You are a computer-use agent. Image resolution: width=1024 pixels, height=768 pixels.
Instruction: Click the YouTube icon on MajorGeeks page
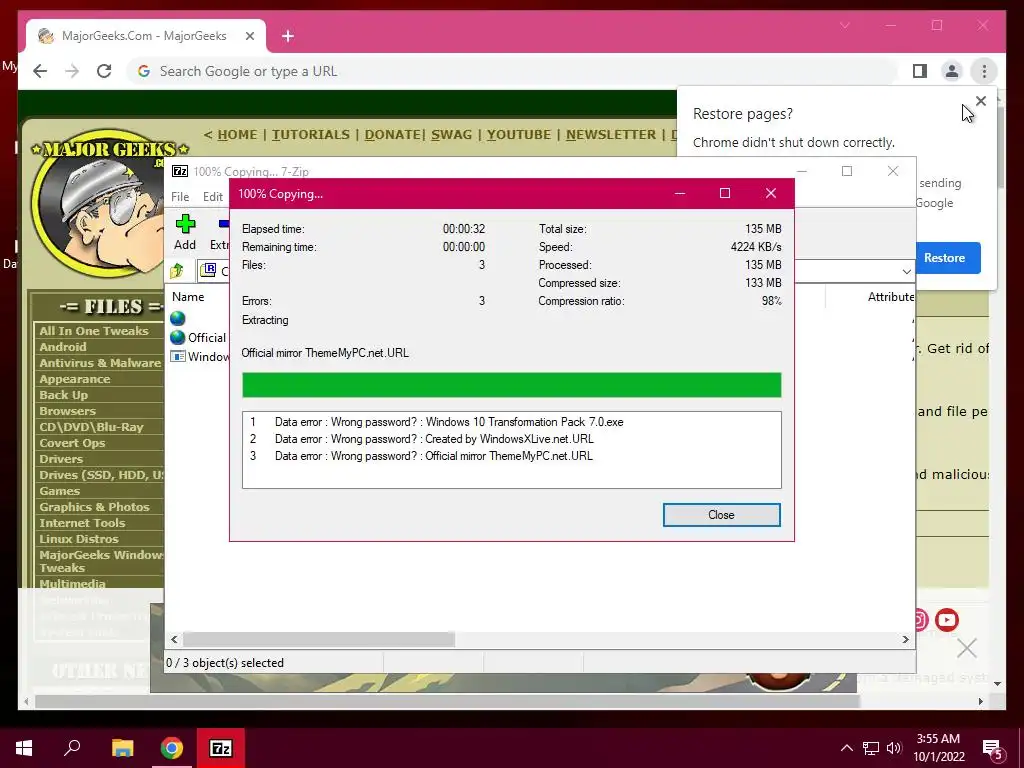coord(946,619)
